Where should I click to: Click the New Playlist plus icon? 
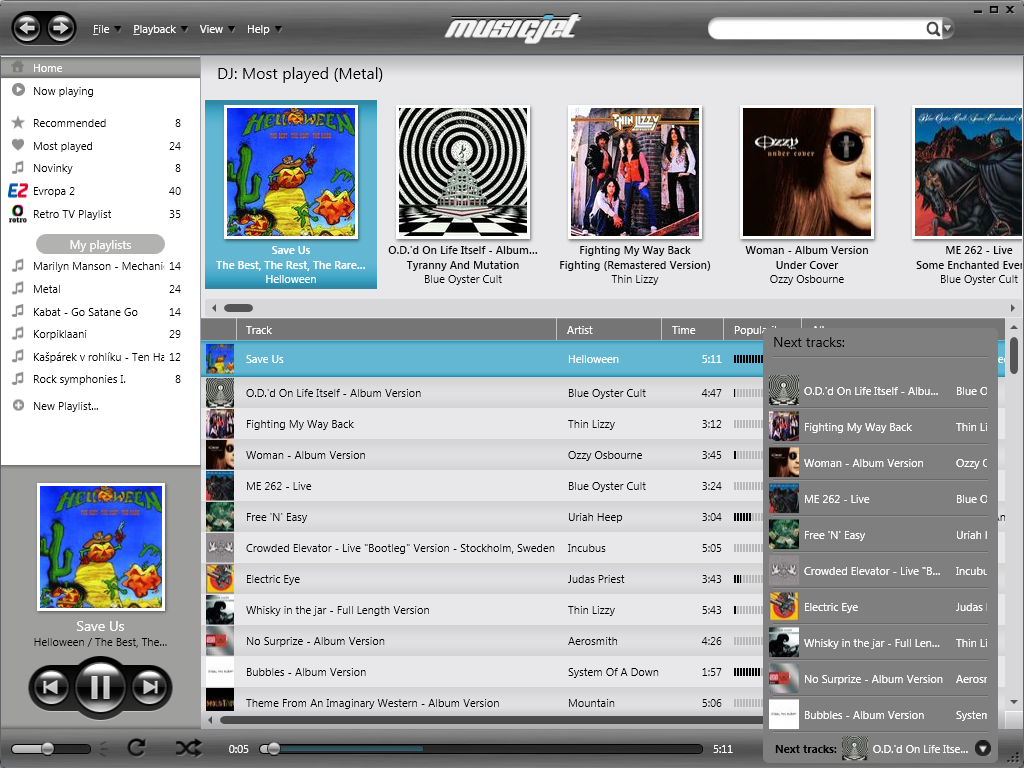pyautogui.click(x=18, y=406)
